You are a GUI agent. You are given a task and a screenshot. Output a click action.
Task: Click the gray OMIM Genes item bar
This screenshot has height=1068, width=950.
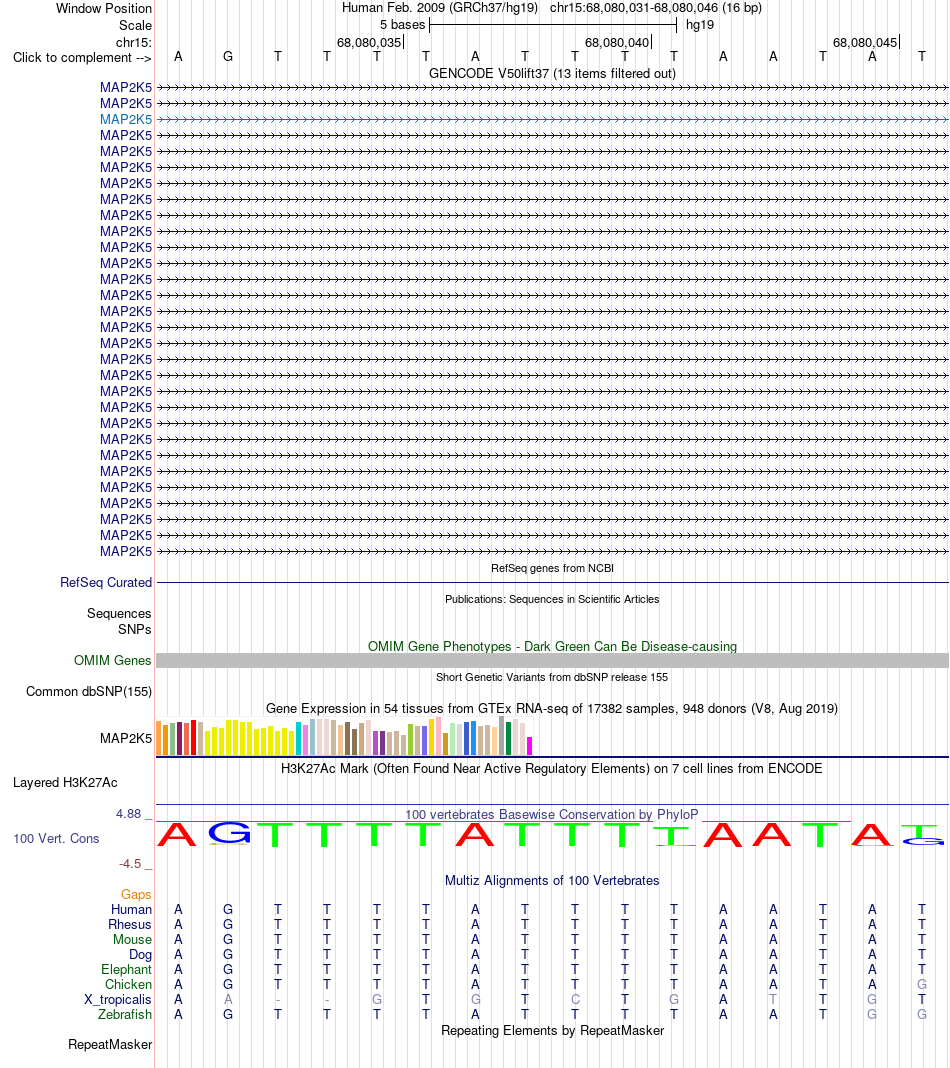552,661
